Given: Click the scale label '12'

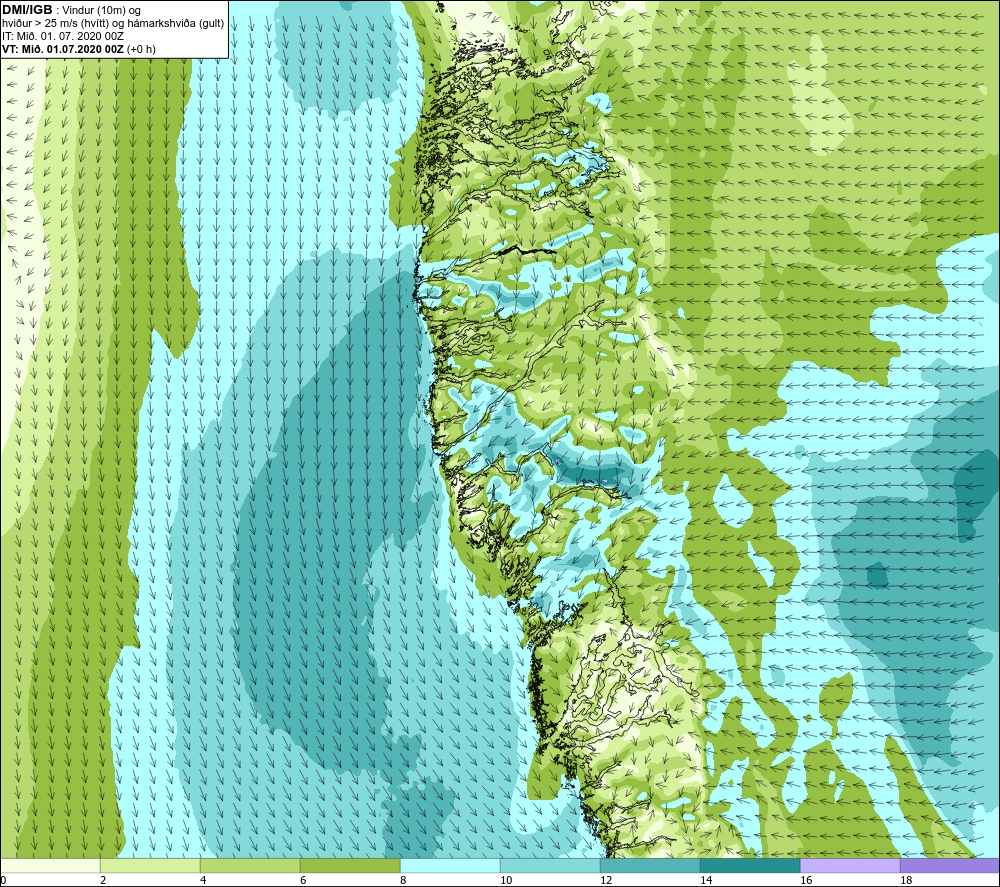Looking at the screenshot, I should click(606, 880).
